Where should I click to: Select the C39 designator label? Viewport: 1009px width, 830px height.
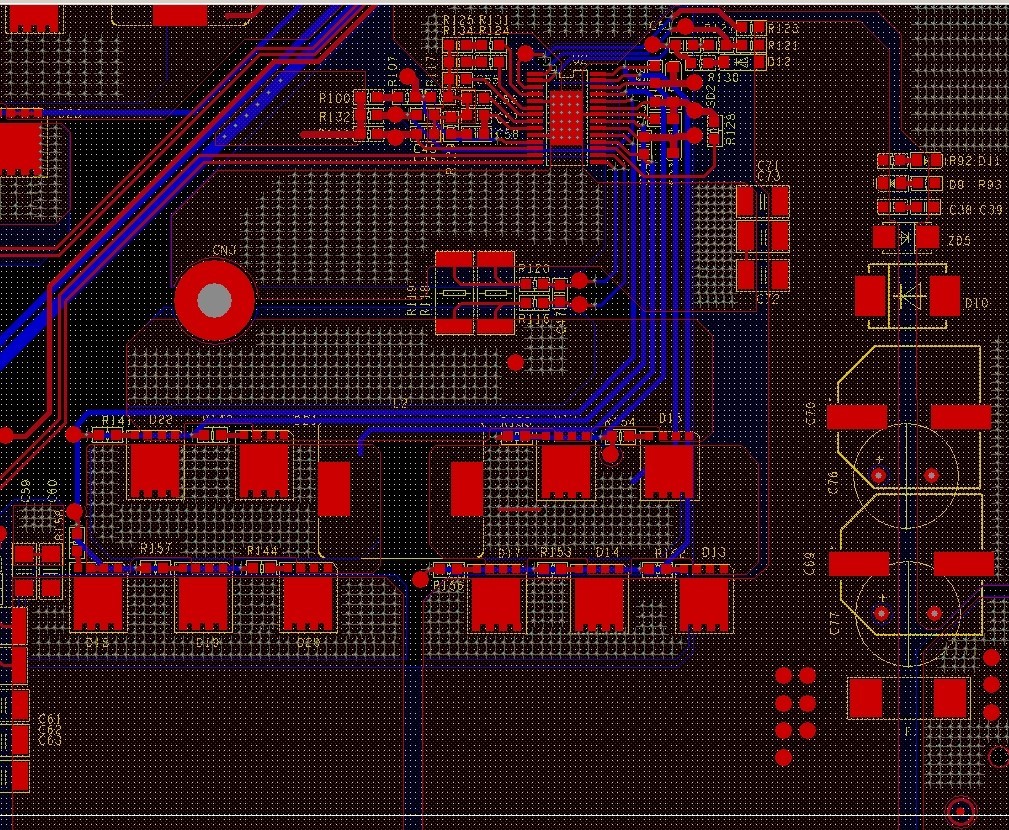coord(990,210)
